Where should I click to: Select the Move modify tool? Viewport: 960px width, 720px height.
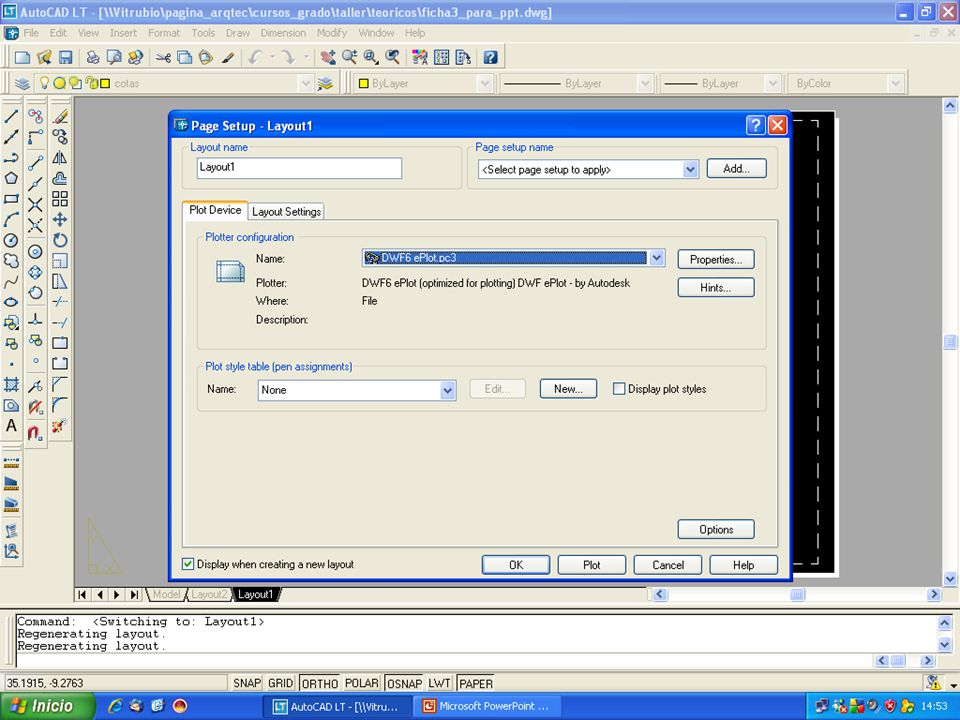pyautogui.click(x=60, y=219)
